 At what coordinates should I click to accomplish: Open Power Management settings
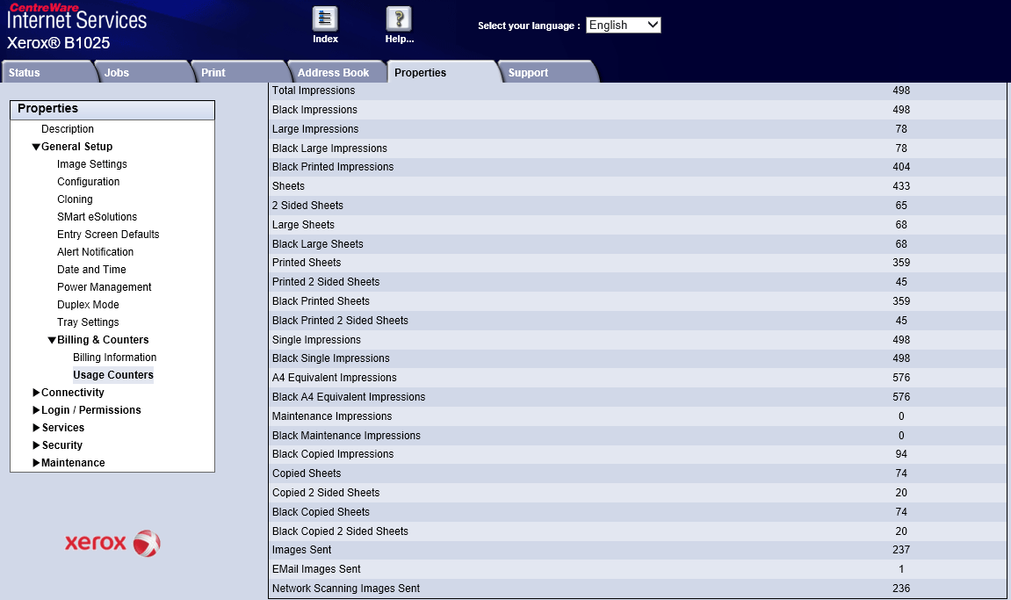point(104,287)
